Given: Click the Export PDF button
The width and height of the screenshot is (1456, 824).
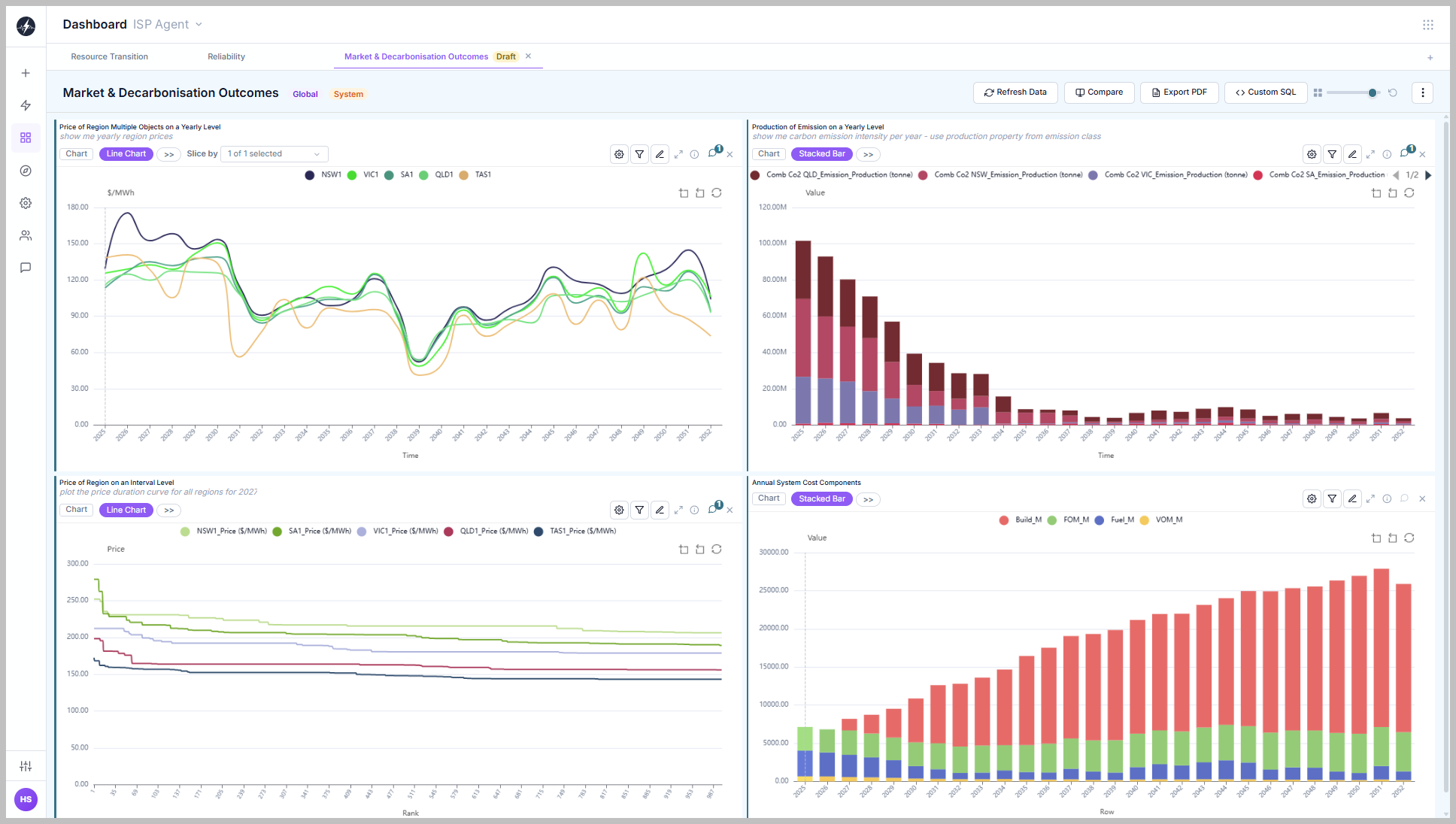Looking at the screenshot, I should point(1179,92).
